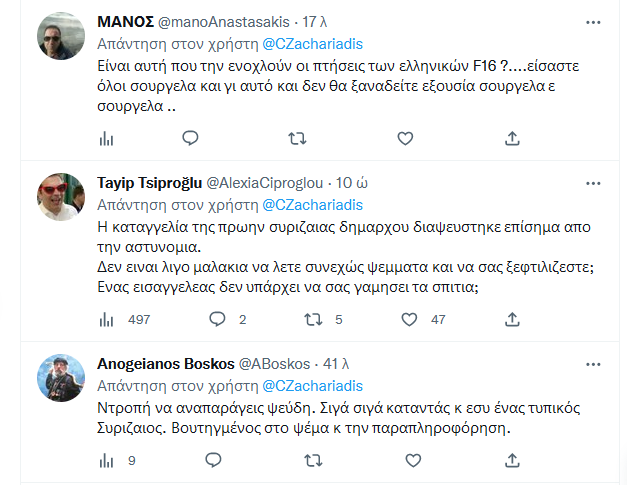627x485 pixels.
Task: Open more options on ΜΑΝΟΣ tweet
Action: pos(594,21)
